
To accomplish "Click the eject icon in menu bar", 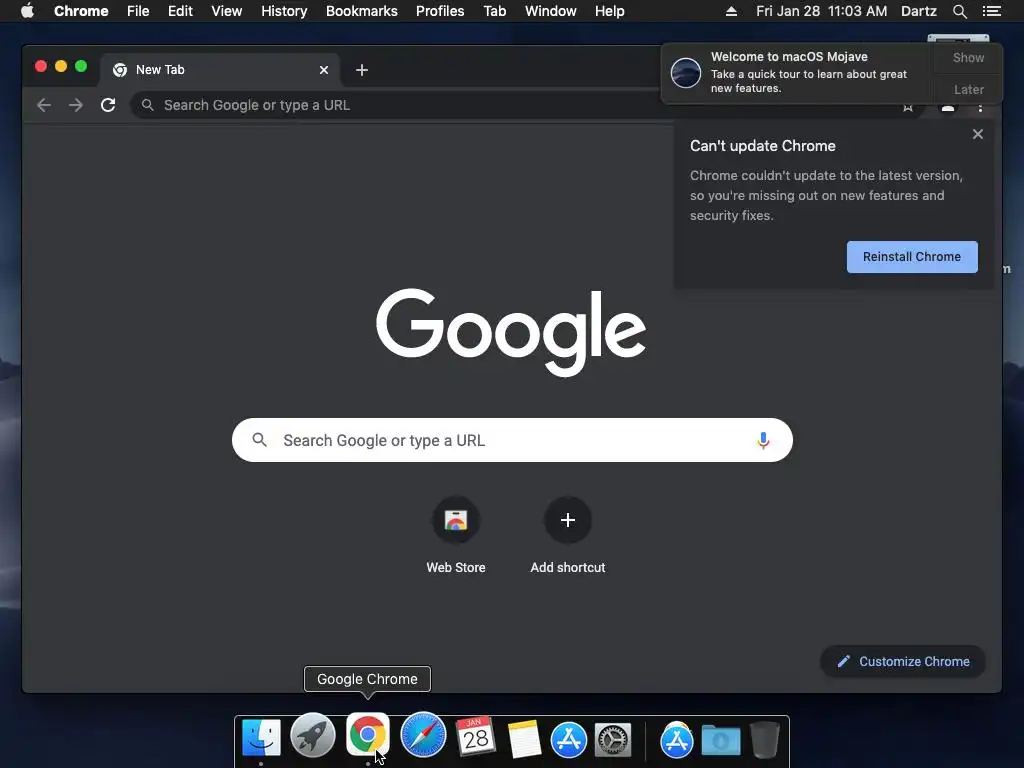I will 731,11.
